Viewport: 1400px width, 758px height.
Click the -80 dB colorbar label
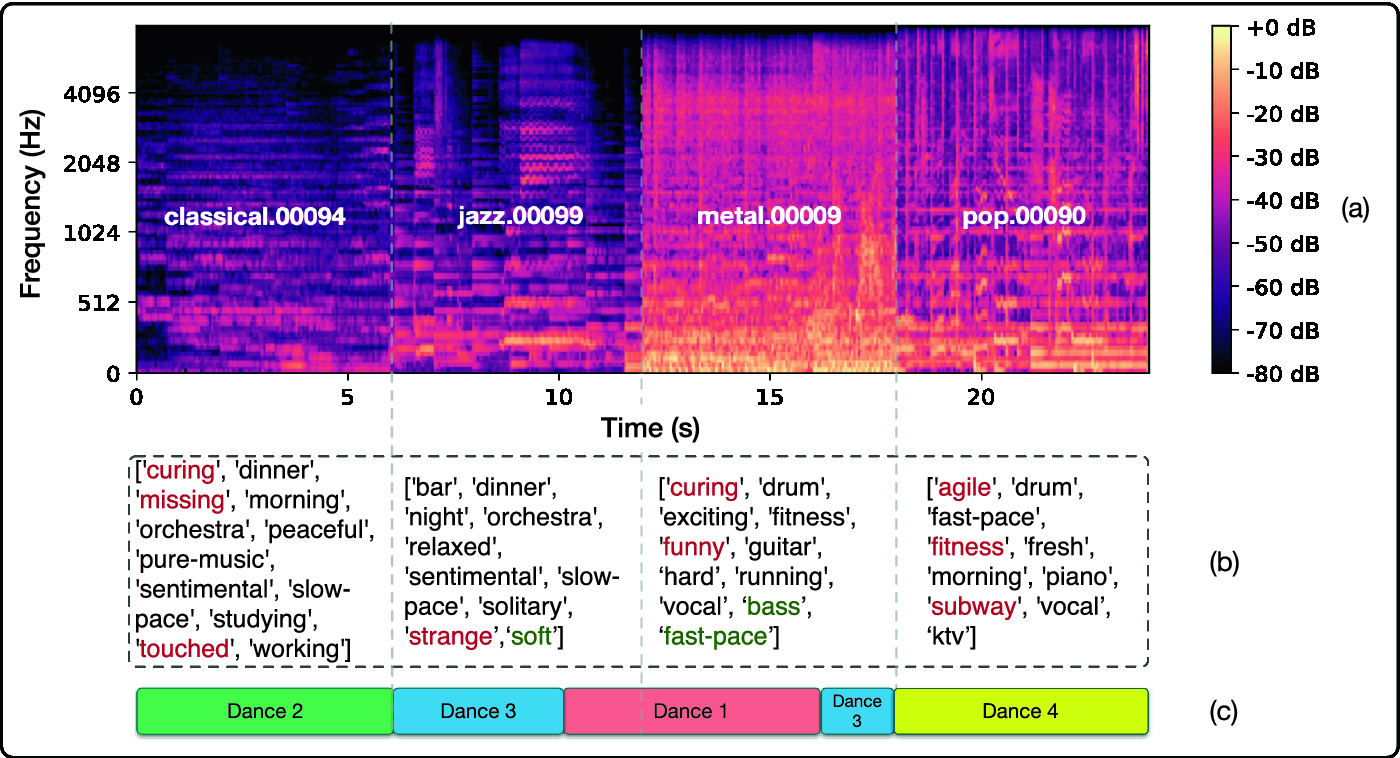[1283, 373]
